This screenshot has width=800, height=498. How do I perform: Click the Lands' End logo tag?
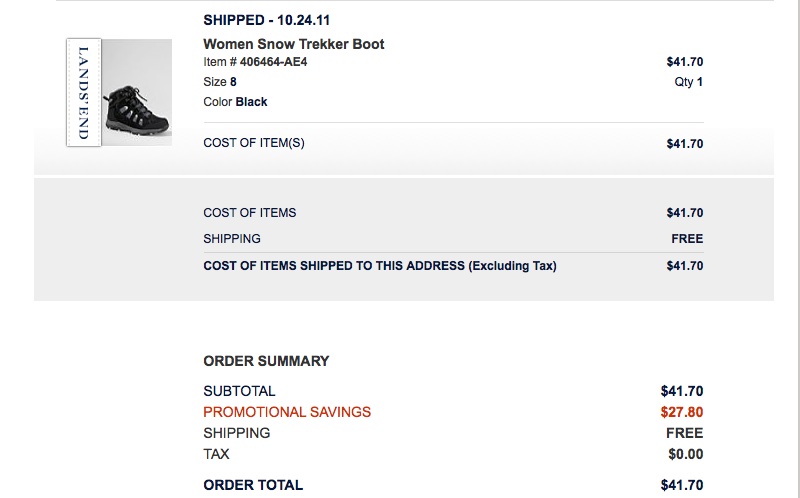[83, 92]
